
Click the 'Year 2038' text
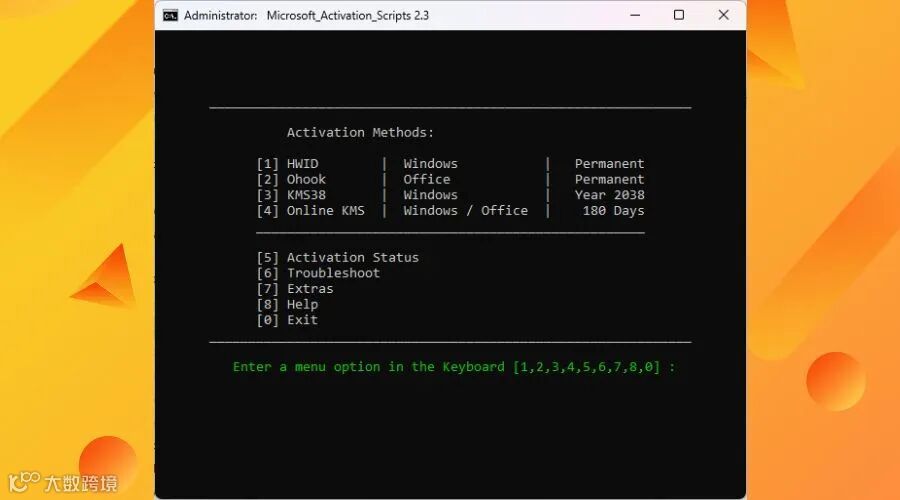pos(610,195)
